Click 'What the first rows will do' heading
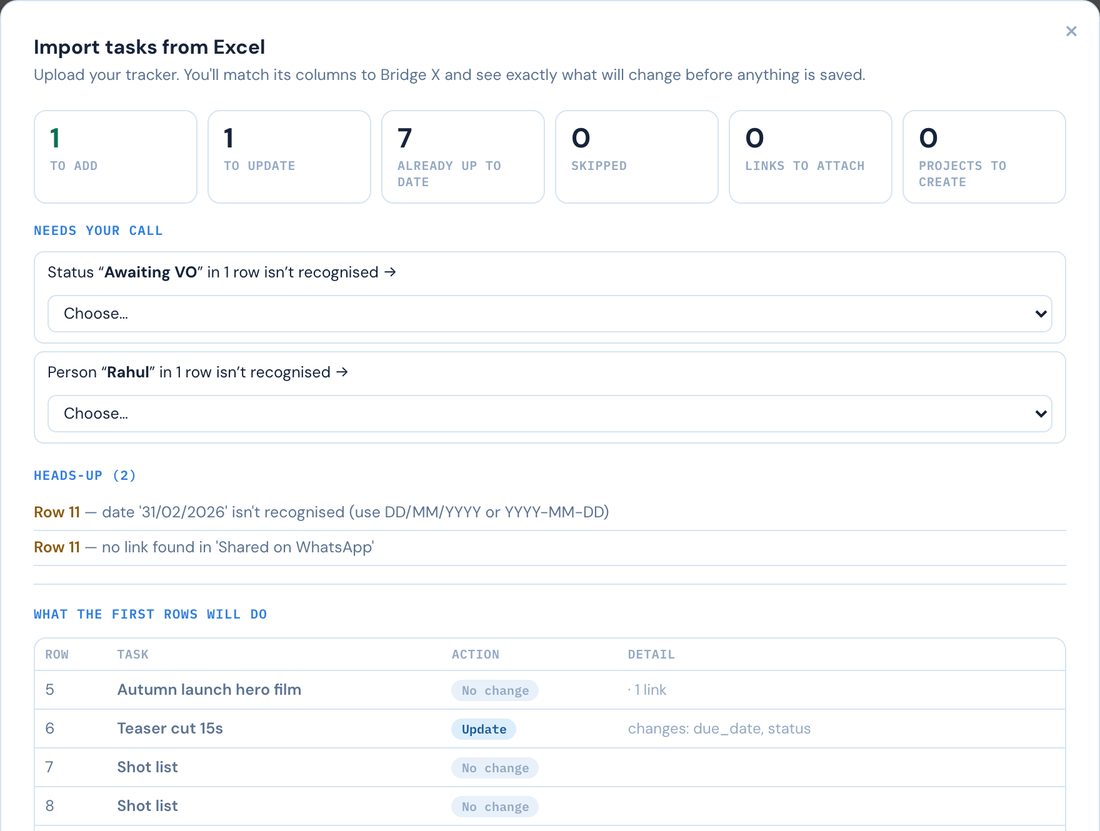This screenshot has width=1100, height=831. [x=150, y=614]
